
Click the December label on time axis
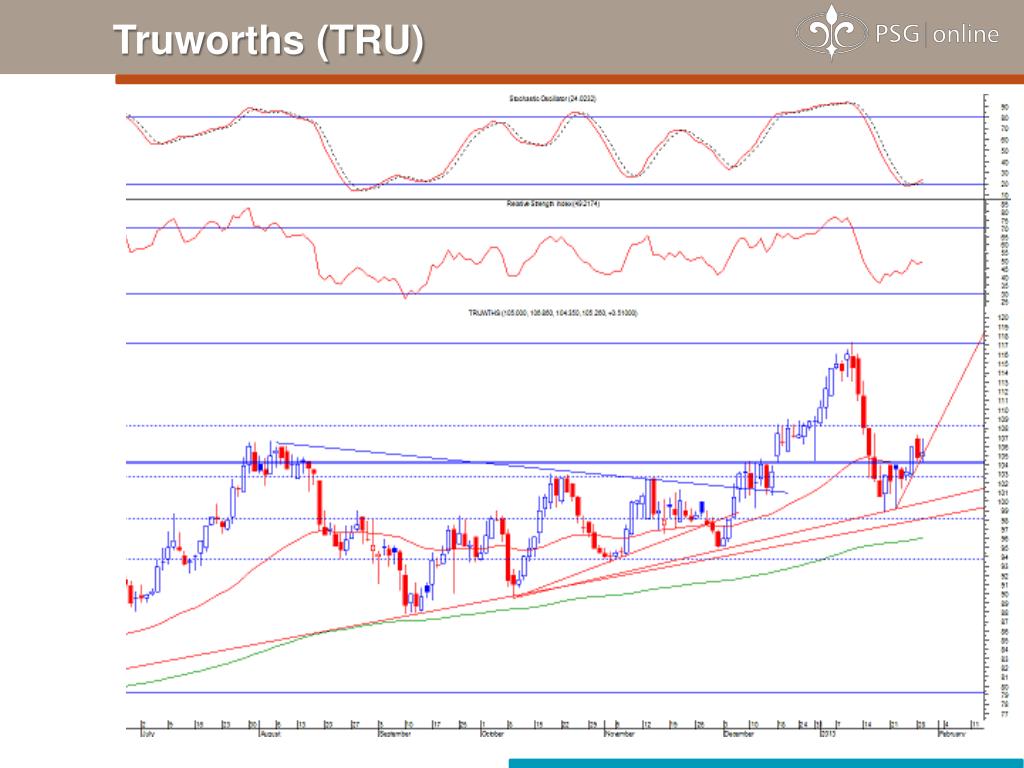click(739, 734)
